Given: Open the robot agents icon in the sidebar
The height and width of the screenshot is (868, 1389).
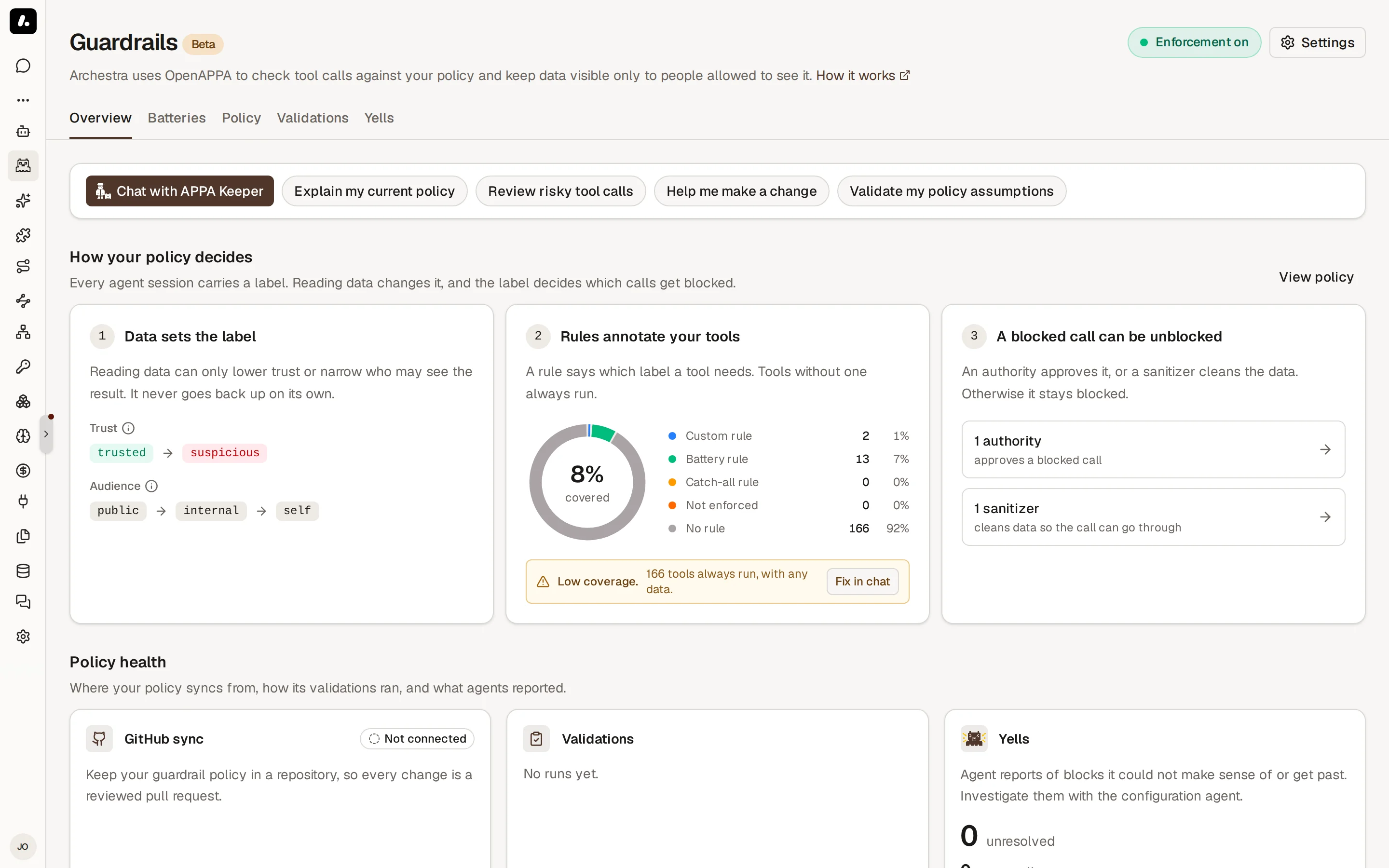Looking at the screenshot, I should click(23, 132).
